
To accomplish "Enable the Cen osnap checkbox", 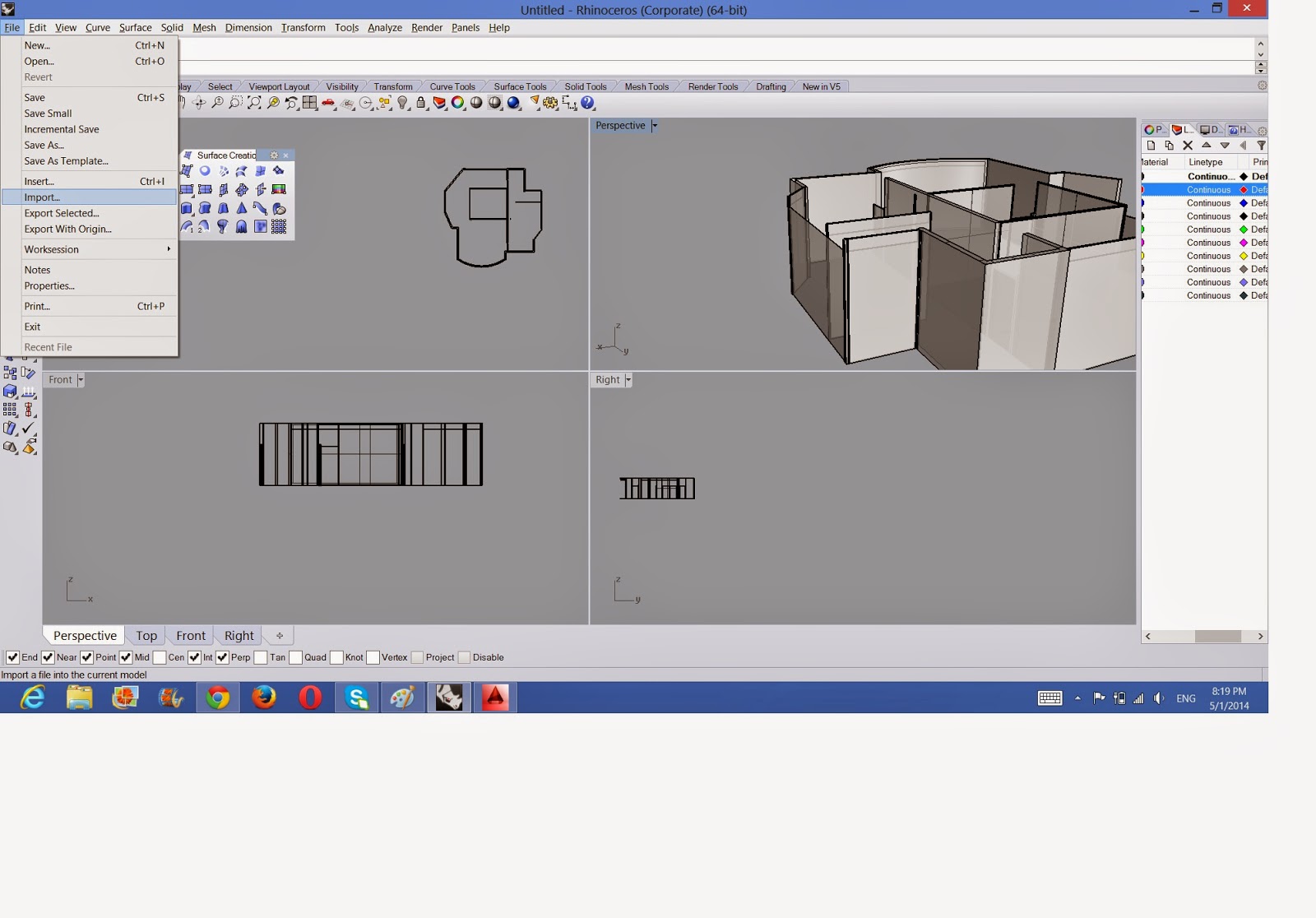I will [160, 657].
